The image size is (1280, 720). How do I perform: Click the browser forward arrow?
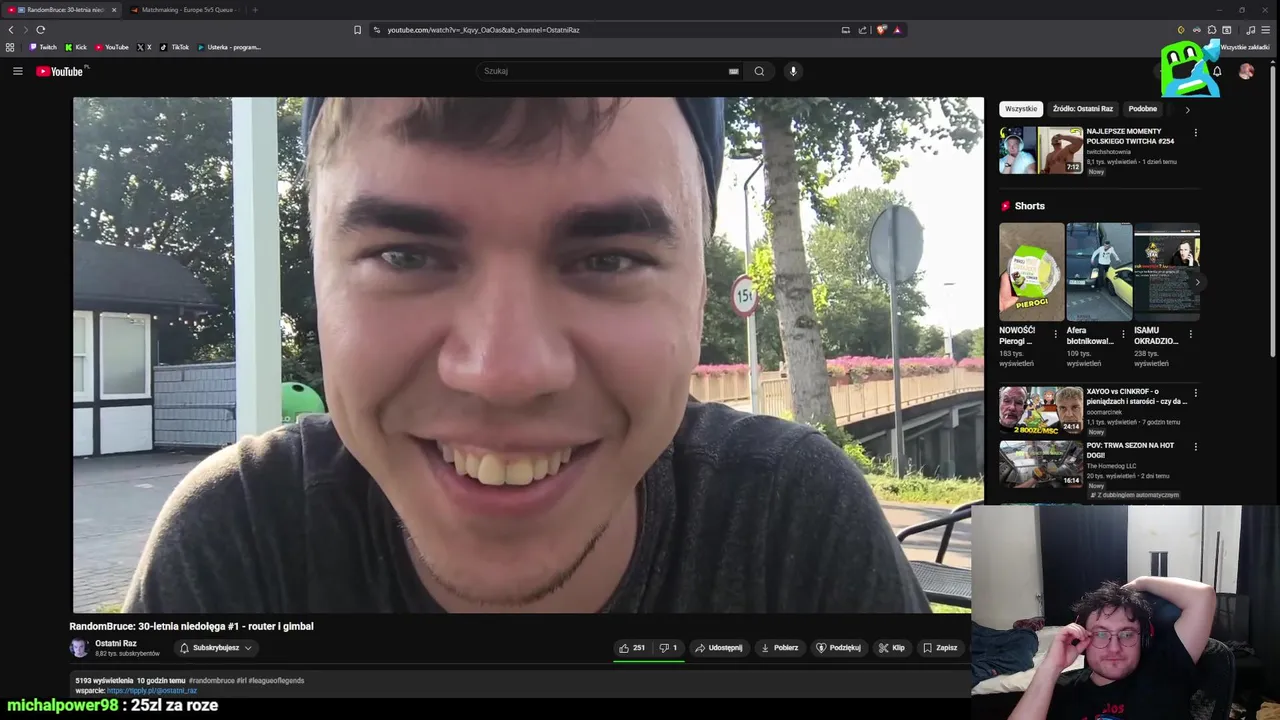(x=26, y=30)
